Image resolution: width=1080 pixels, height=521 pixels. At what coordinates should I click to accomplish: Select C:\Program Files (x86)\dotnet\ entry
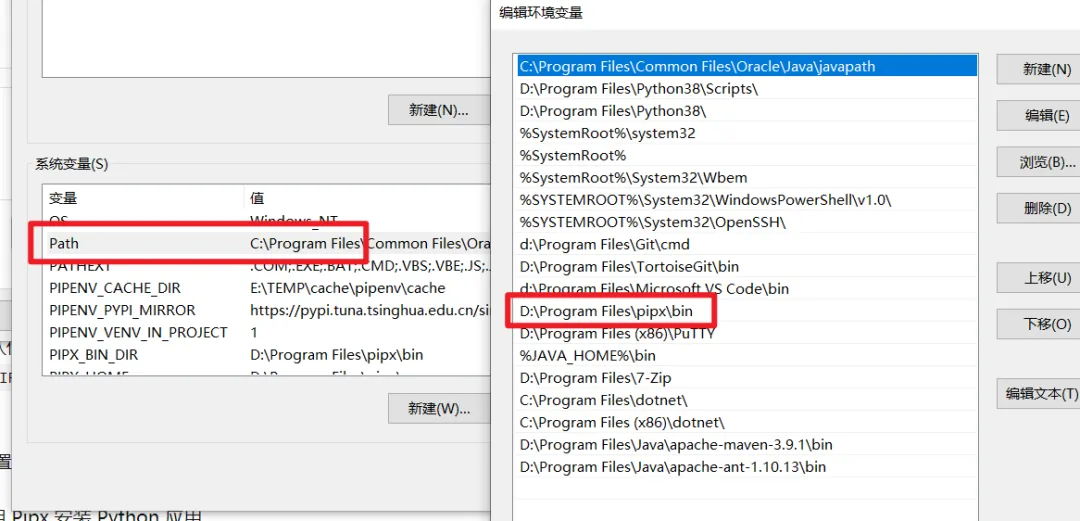point(747,422)
